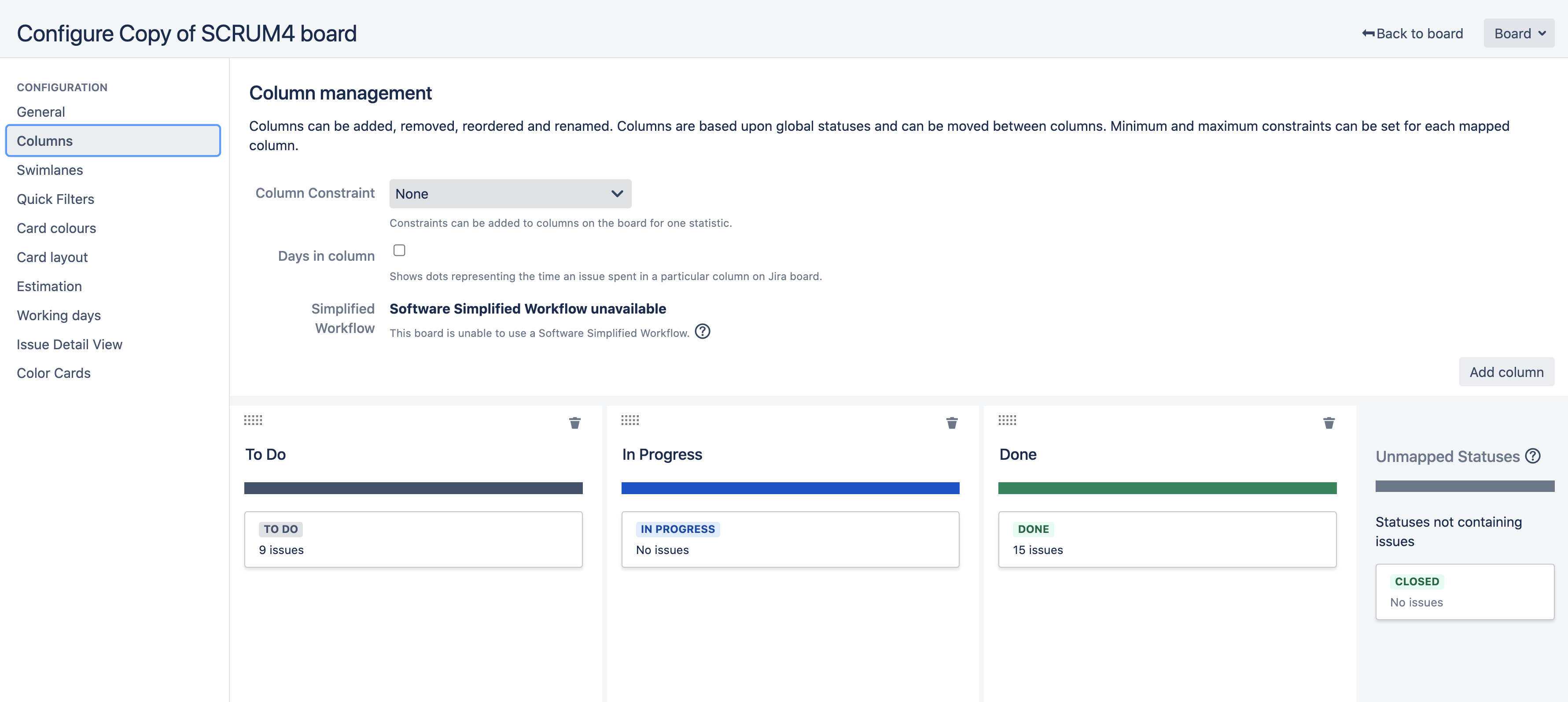The image size is (1568, 702).
Task: Click Unmapped Statuses help icon
Action: pos(1533,456)
